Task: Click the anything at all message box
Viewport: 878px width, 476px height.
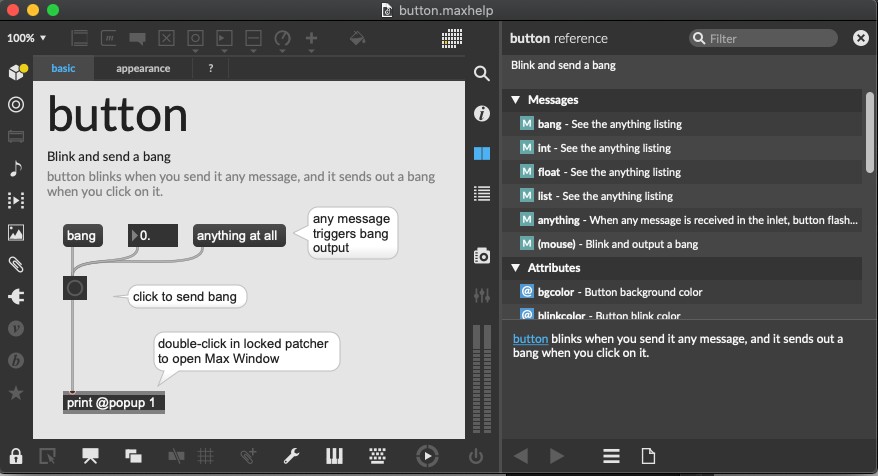Action: (x=239, y=236)
